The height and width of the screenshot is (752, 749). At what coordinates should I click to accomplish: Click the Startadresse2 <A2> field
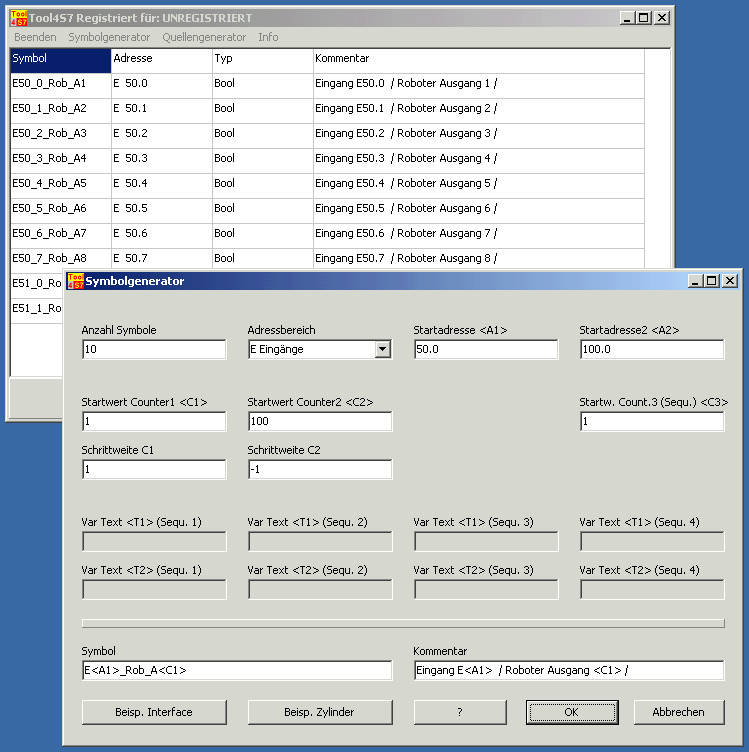click(x=651, y=349)
